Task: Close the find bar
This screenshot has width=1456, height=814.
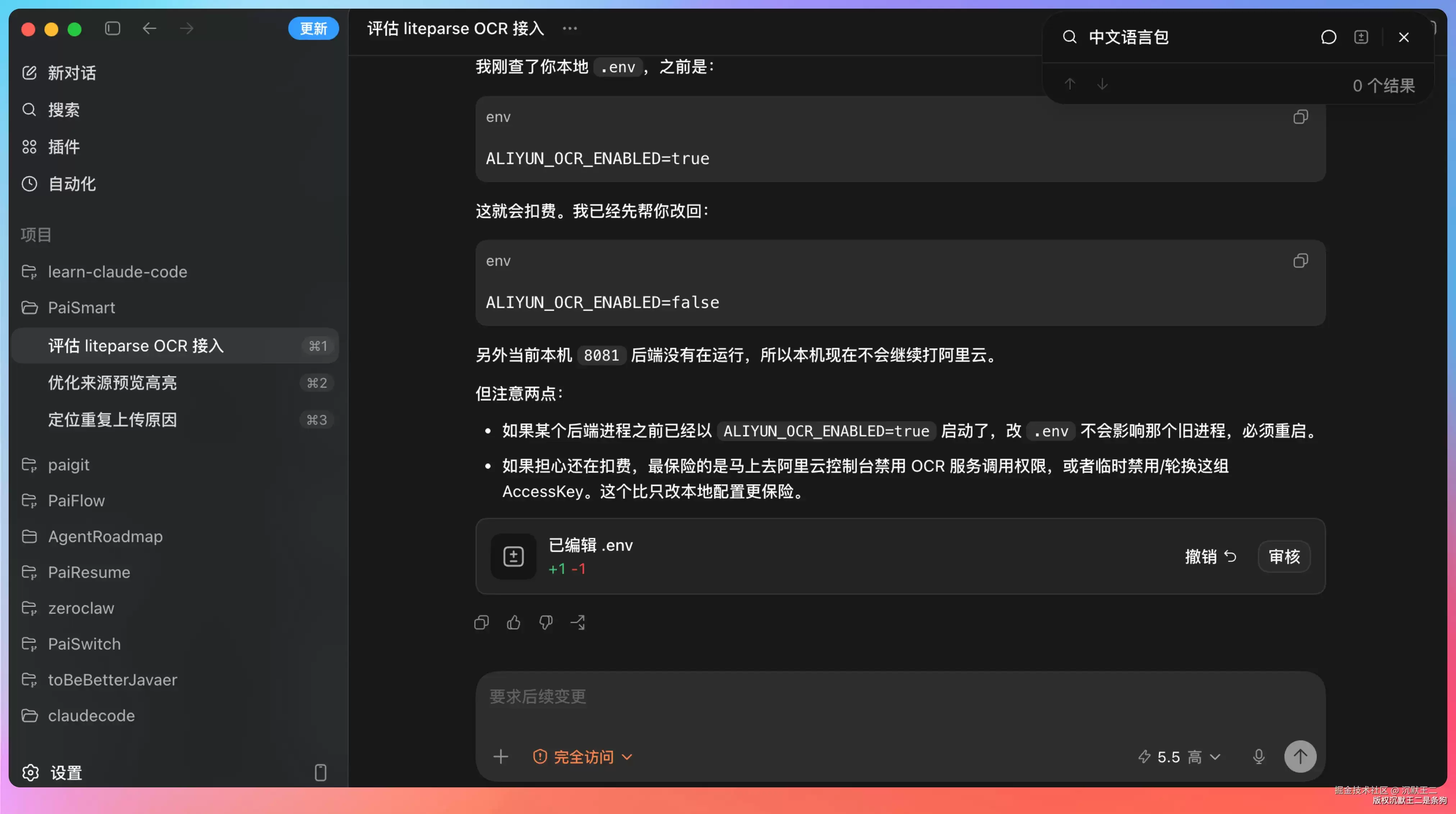Action: pos(1403,37)
